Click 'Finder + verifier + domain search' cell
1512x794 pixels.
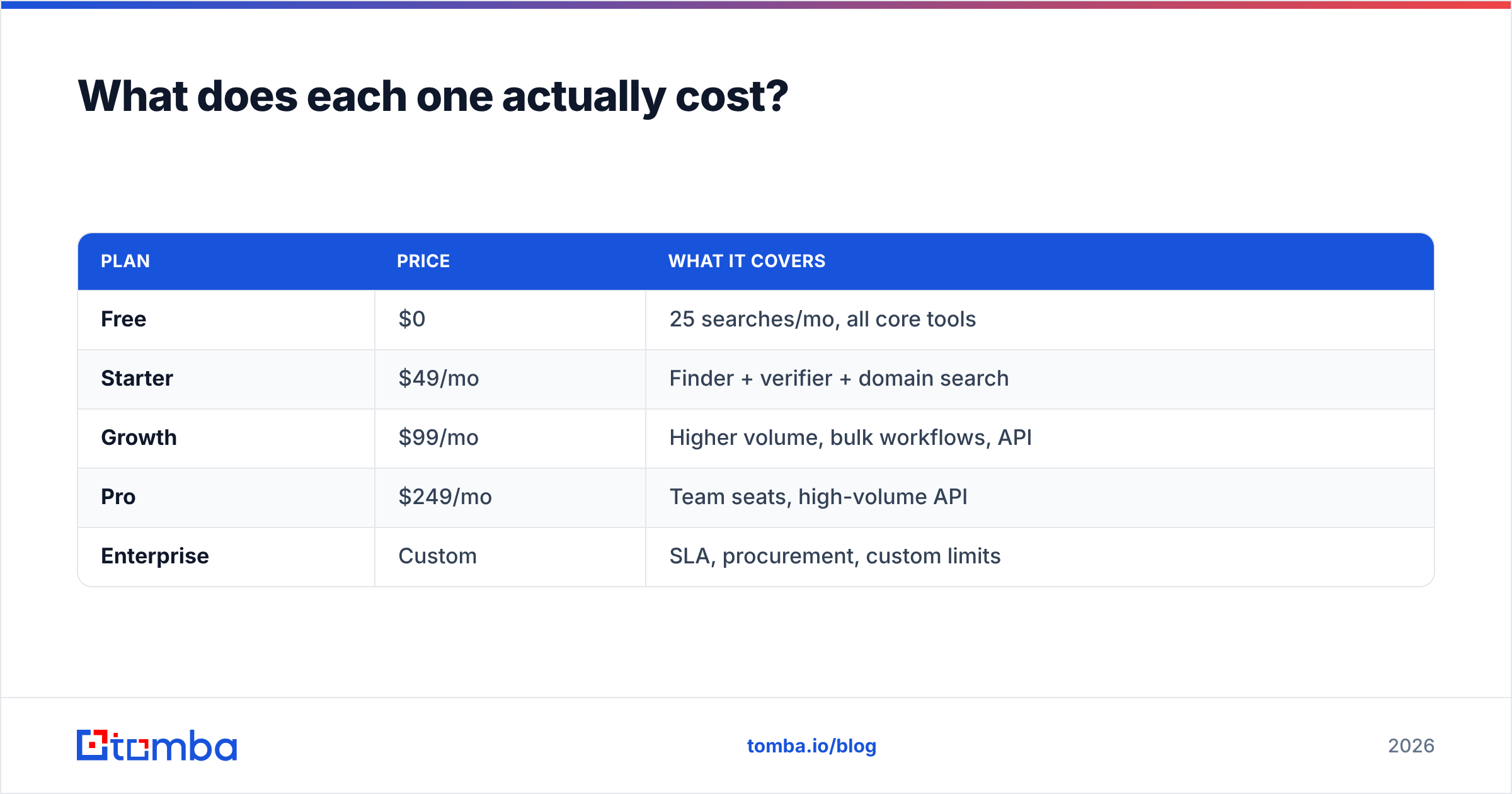tap(1040, 379)
